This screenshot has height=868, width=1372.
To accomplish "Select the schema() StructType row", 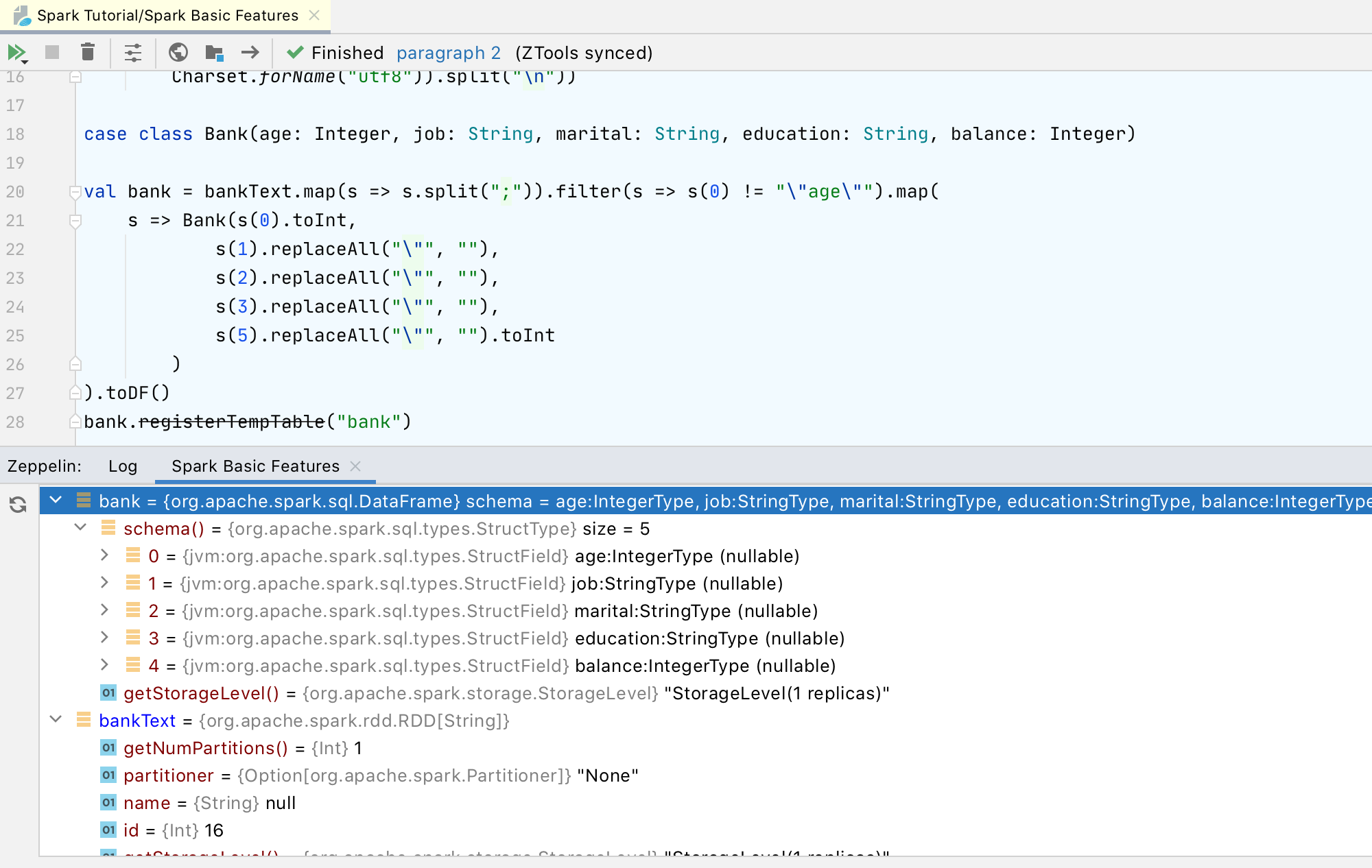I will [x=705, y=529].
